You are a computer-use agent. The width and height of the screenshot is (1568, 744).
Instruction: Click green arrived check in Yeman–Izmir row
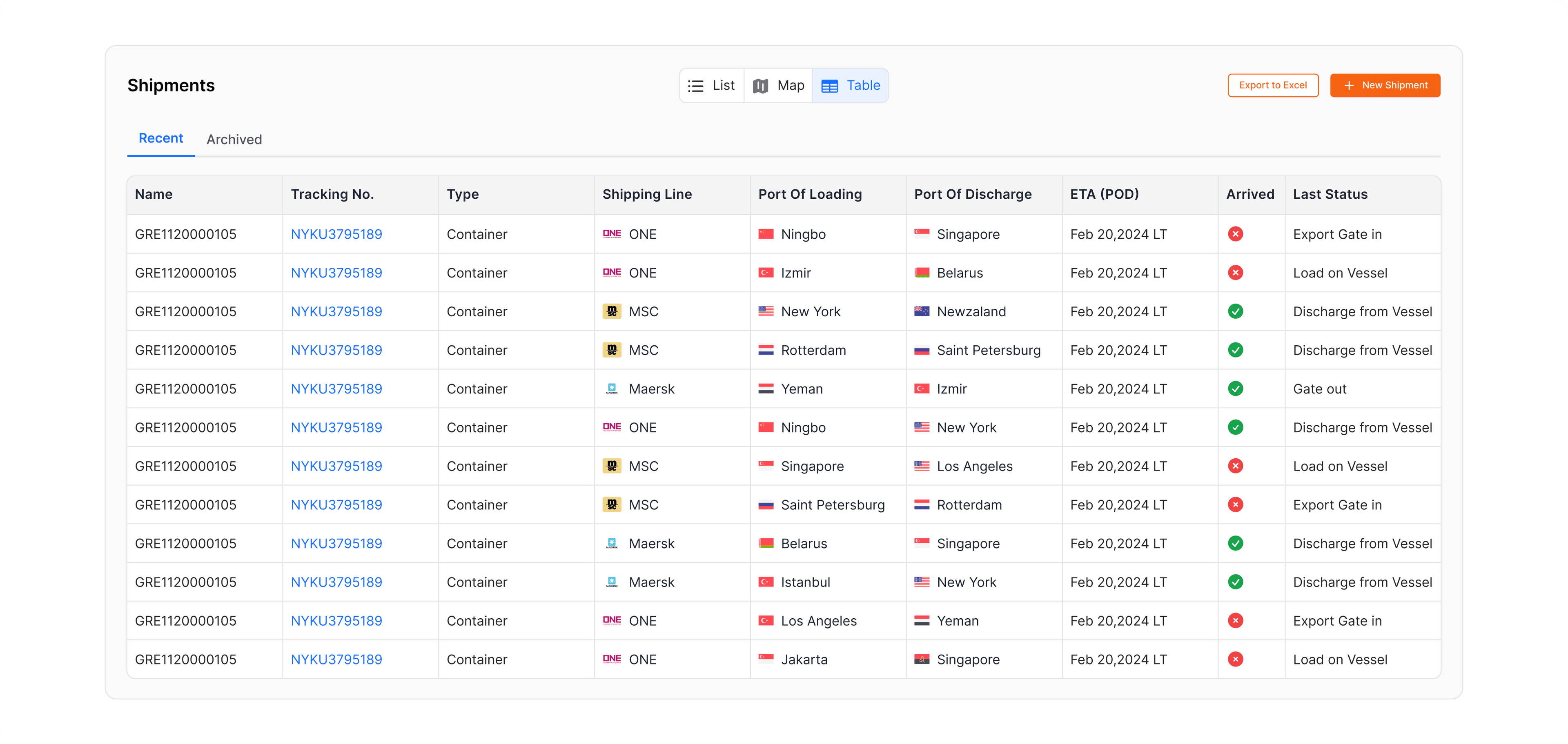[x=1235, y=389]
